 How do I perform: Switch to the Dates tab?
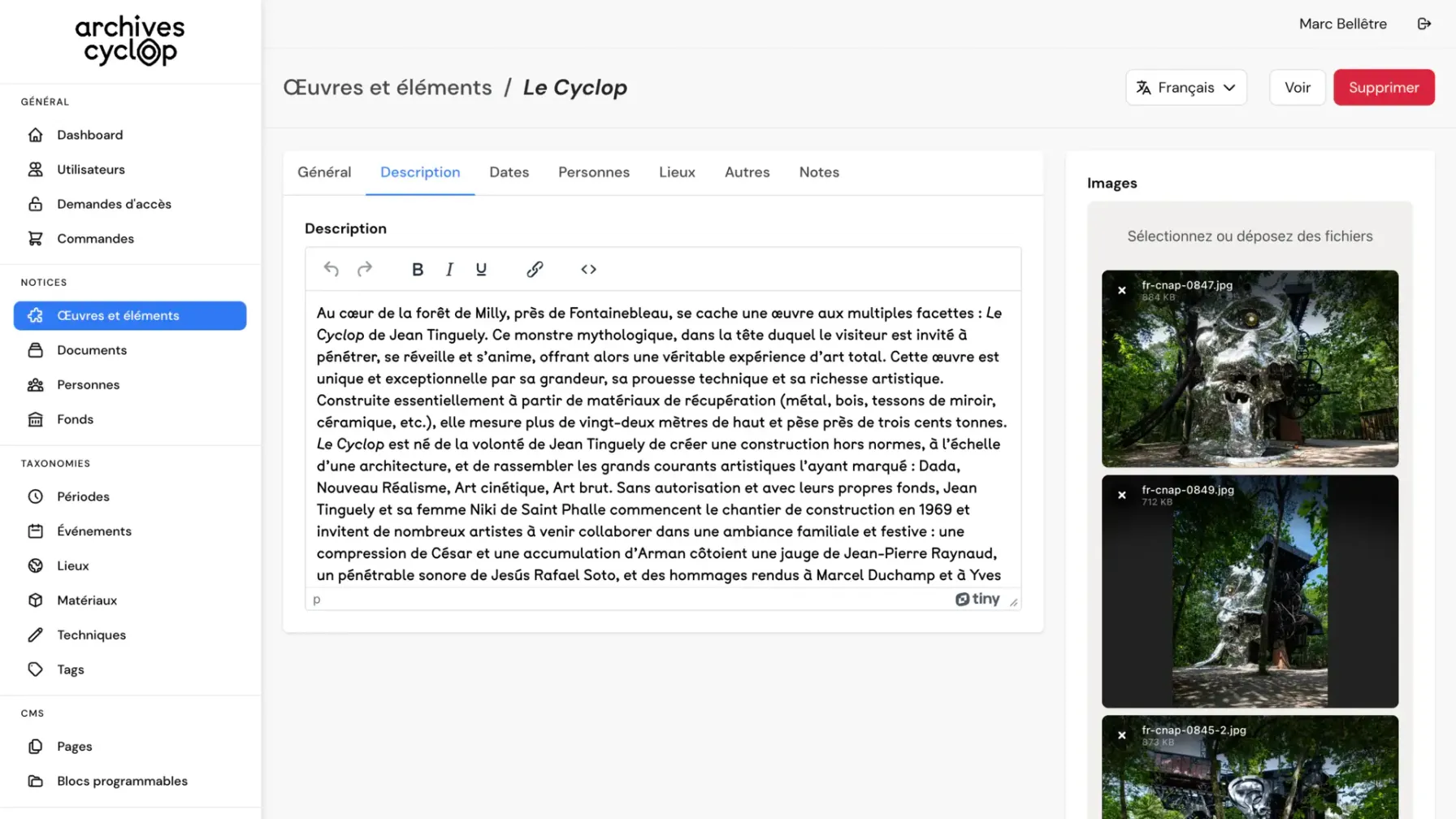(x=509, y=172)
